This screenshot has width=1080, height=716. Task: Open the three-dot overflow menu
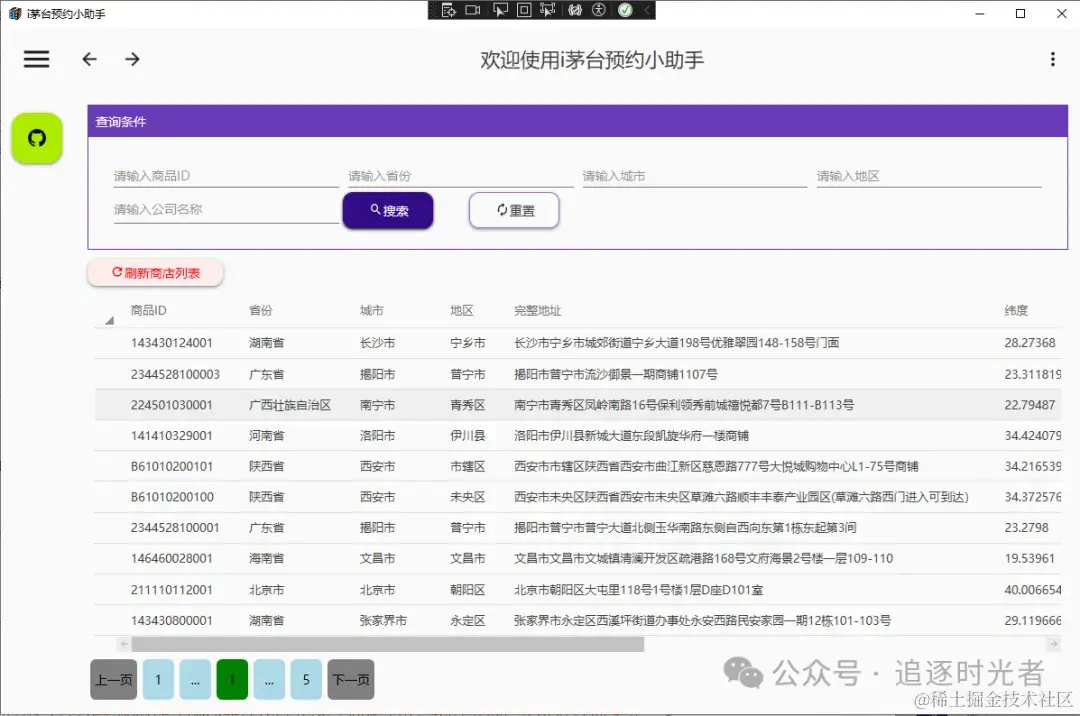tap(1053, 59)
